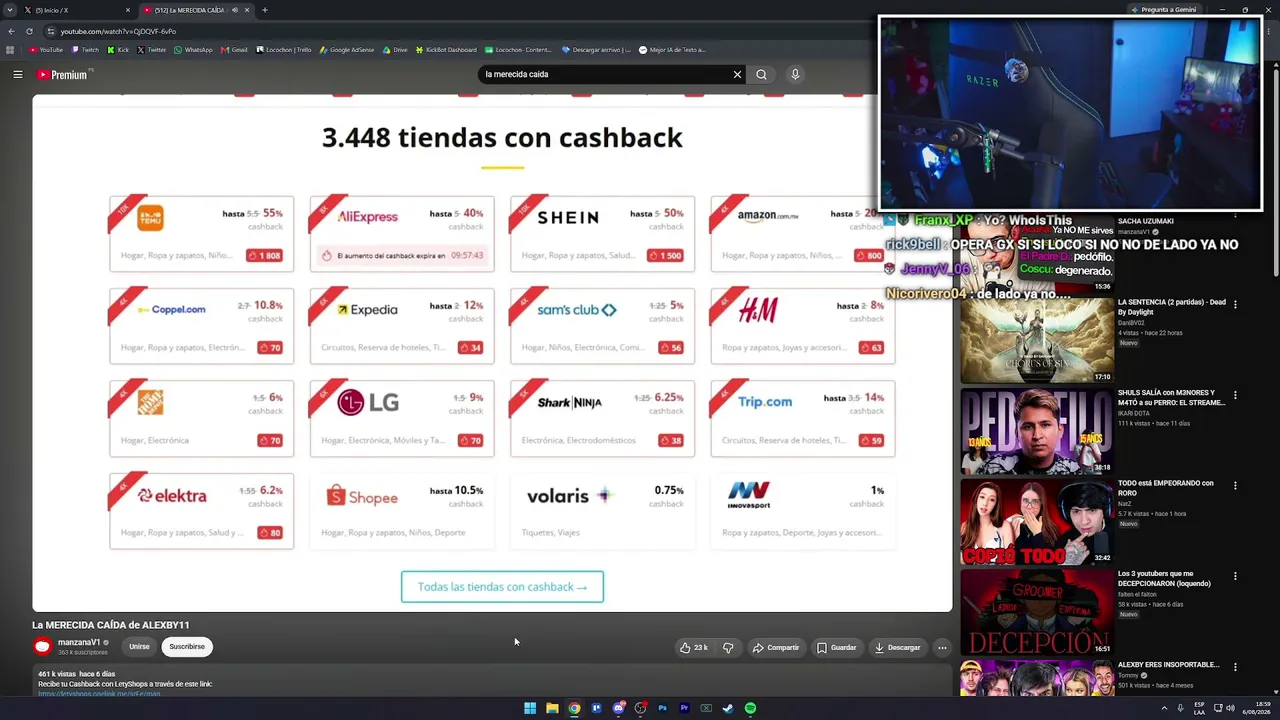Viewport: 1280px width, 720px height.
Task: Click the SHEIN cashback card in video
Action: click(602, 234)
